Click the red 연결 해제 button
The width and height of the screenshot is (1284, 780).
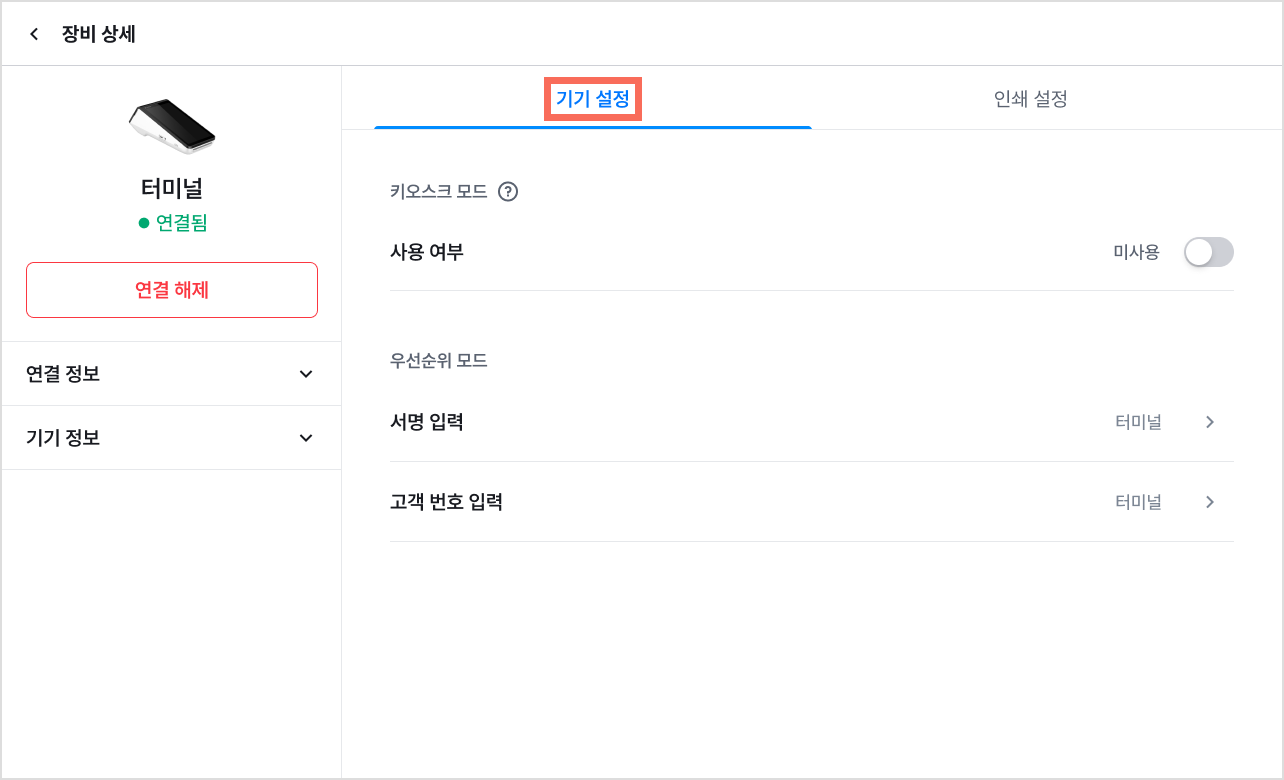[172, 290]
